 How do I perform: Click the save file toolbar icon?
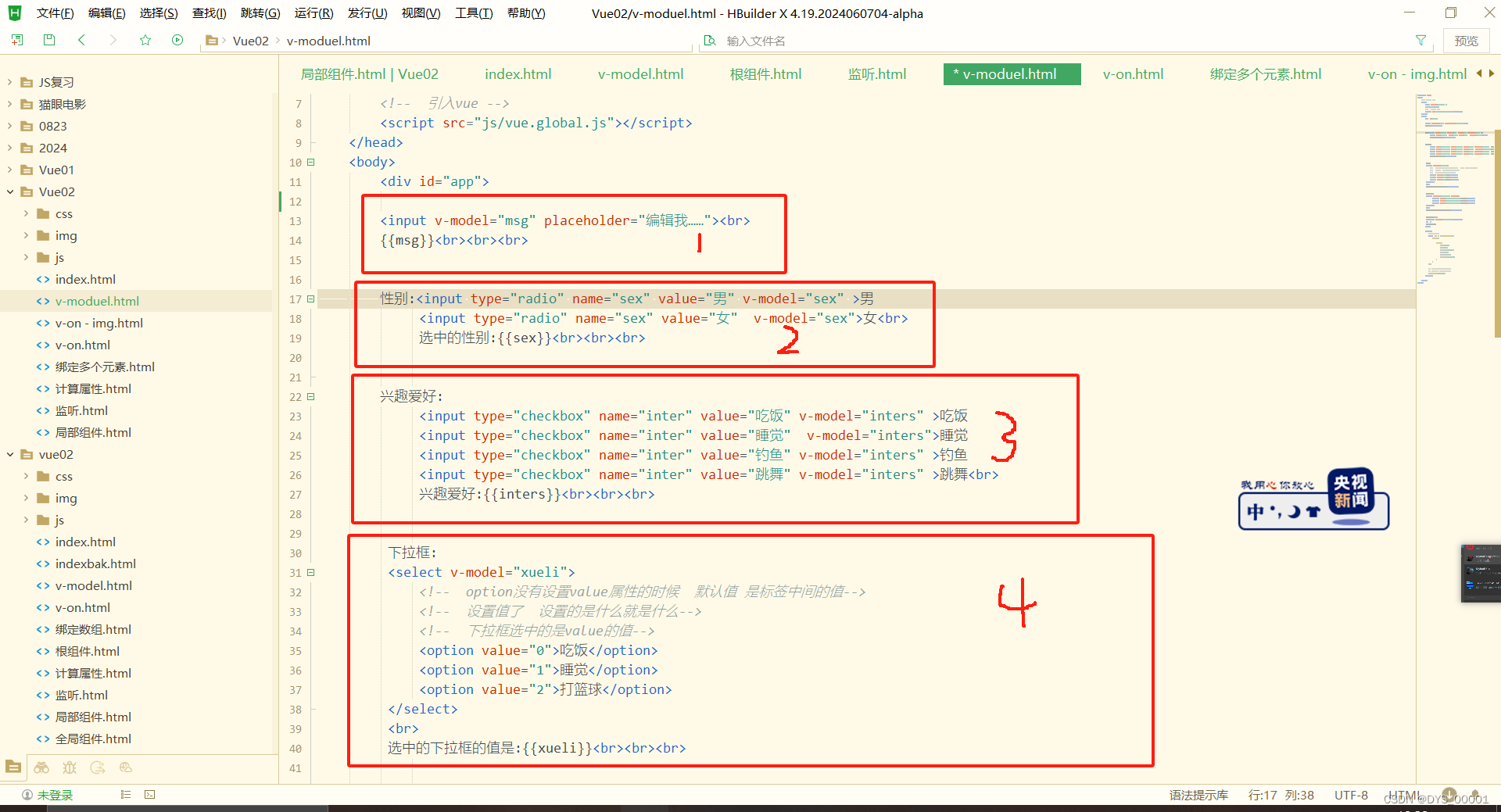click(x=49, y=40)
